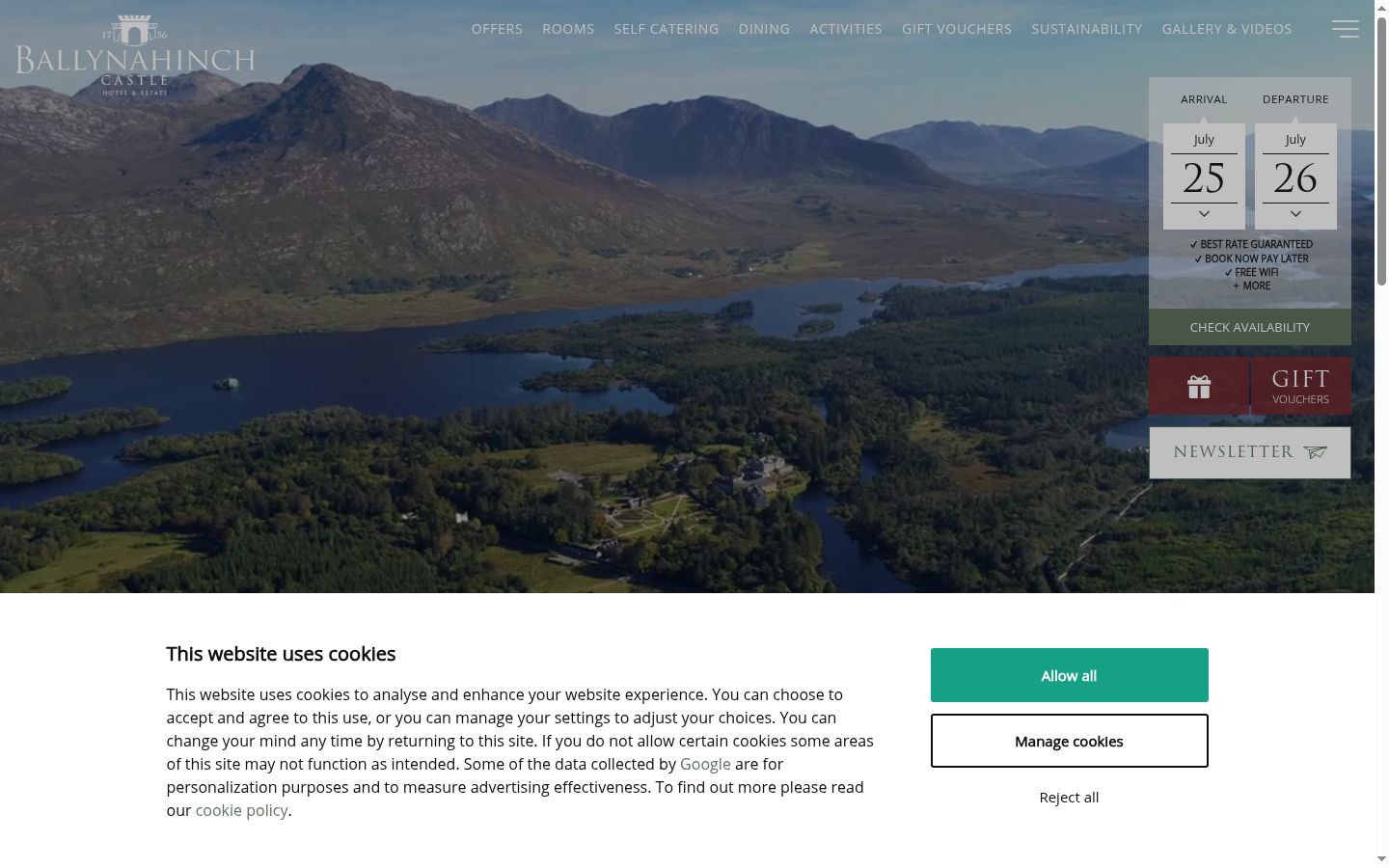
Task: Open Manage cookies settings
Action: point(1069,741)
